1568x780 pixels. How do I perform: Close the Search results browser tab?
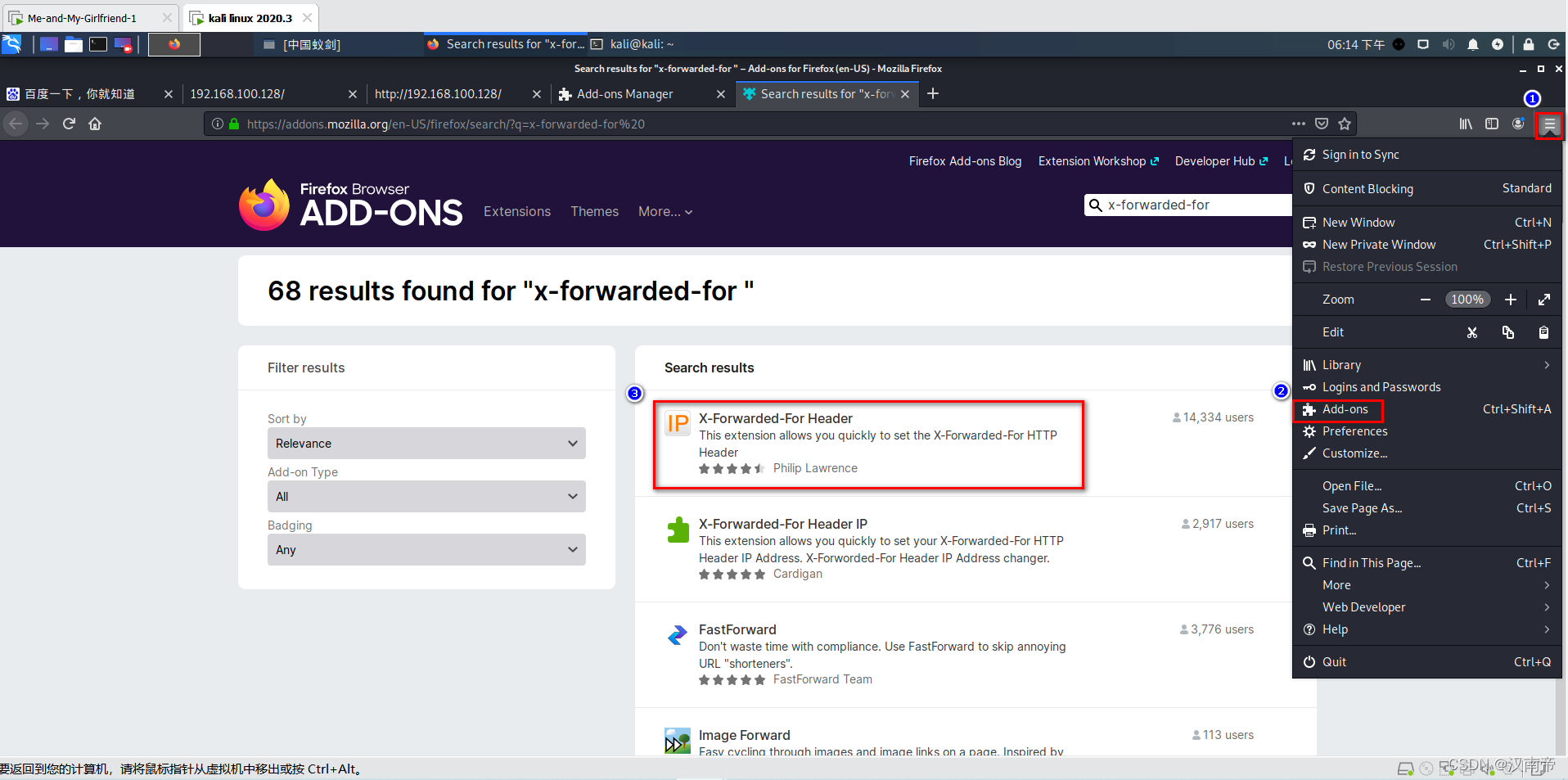coord(905,94)
